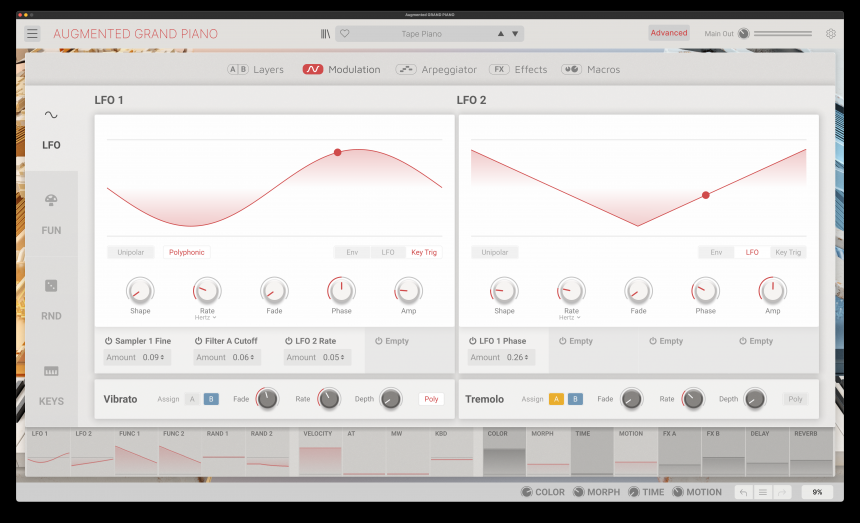Adjust LFO 1 Phase amount 0.26 stepper
Screen dimensions: 860x523
click(x=517, y=357)
